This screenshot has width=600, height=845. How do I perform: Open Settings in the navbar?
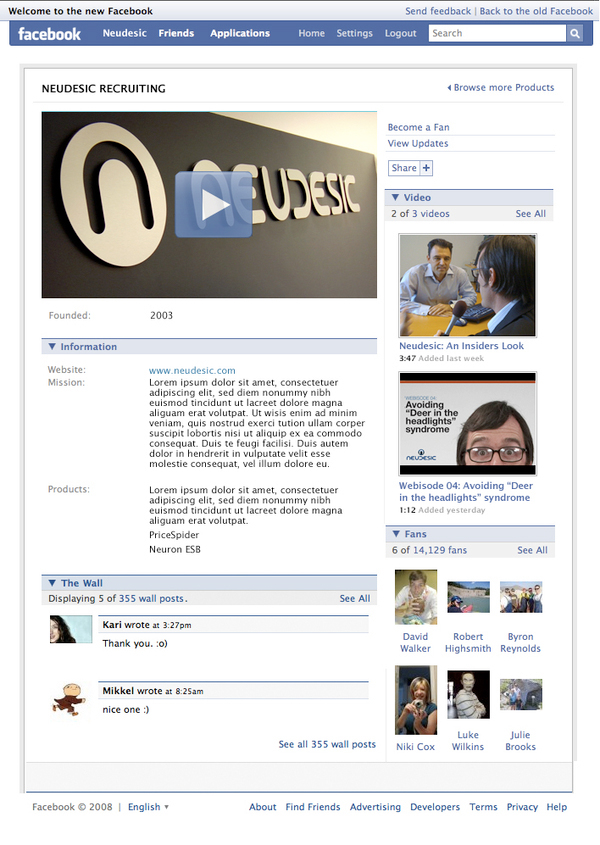click(354, 33)
